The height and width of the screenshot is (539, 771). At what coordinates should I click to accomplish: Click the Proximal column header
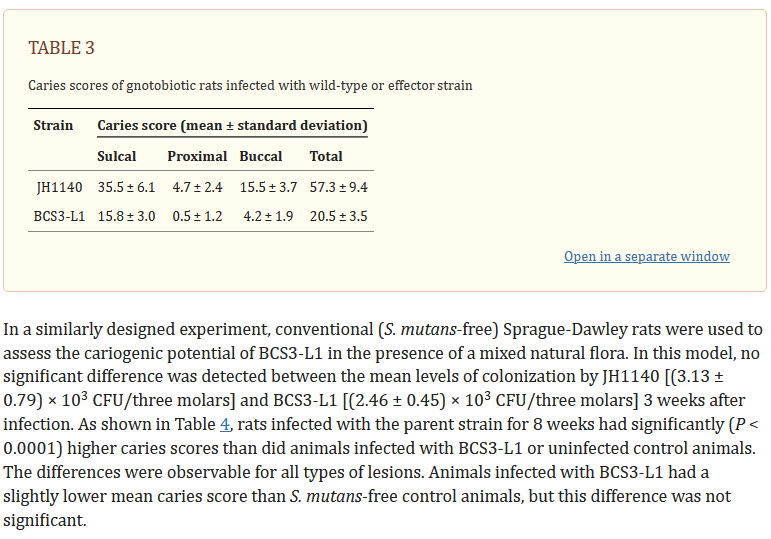[197, 156]
